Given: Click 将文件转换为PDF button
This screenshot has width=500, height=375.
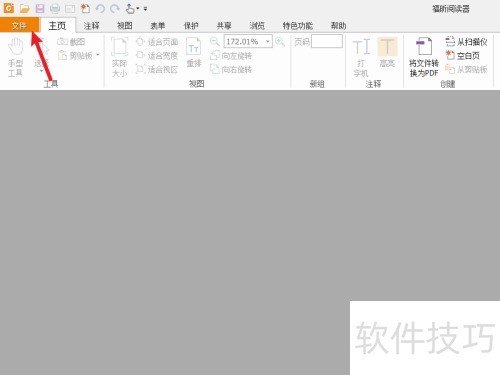Looking at the screenshot, I should pyautogui.click(x=424, y=57).
